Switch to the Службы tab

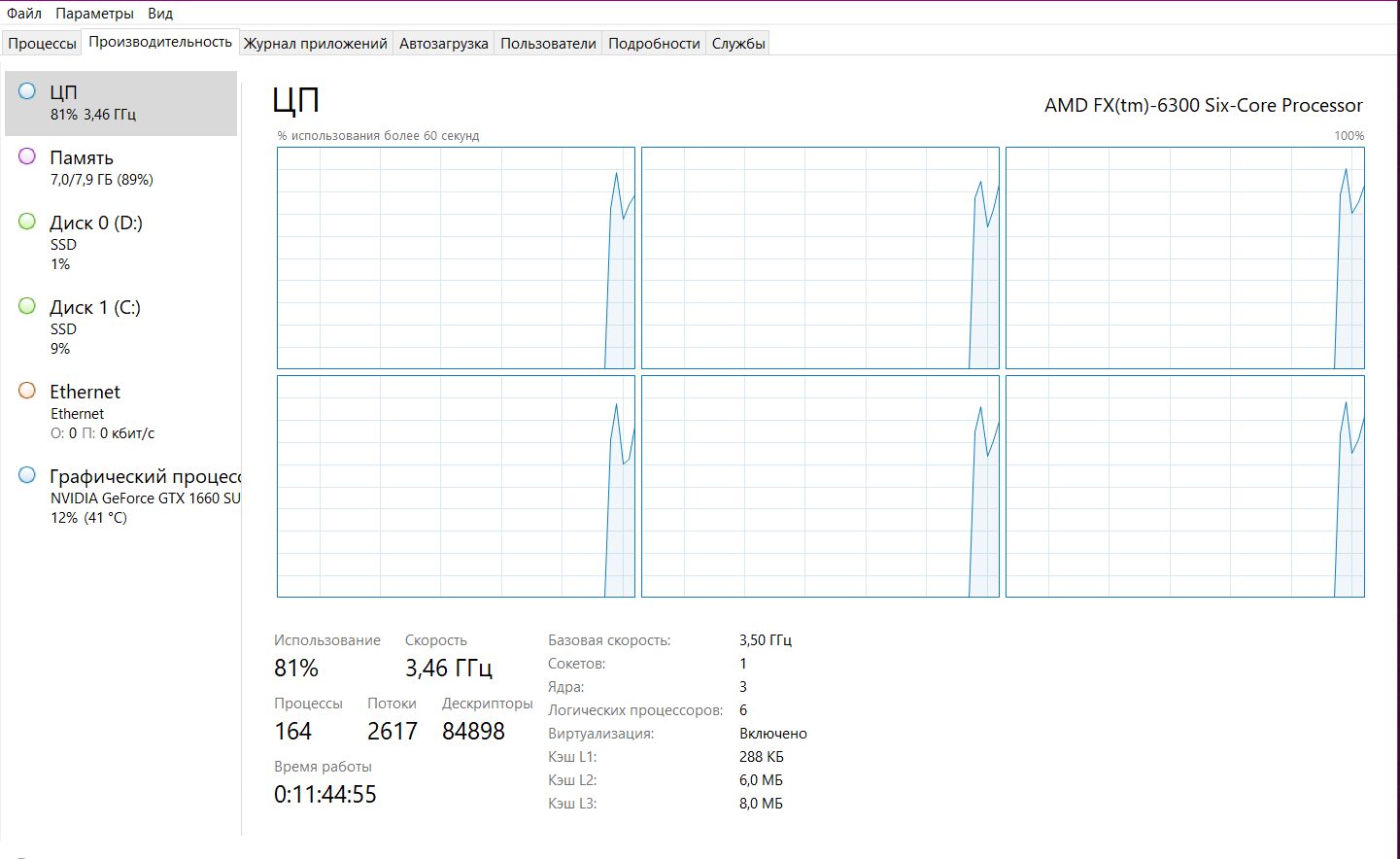click(x=738, y=43)
